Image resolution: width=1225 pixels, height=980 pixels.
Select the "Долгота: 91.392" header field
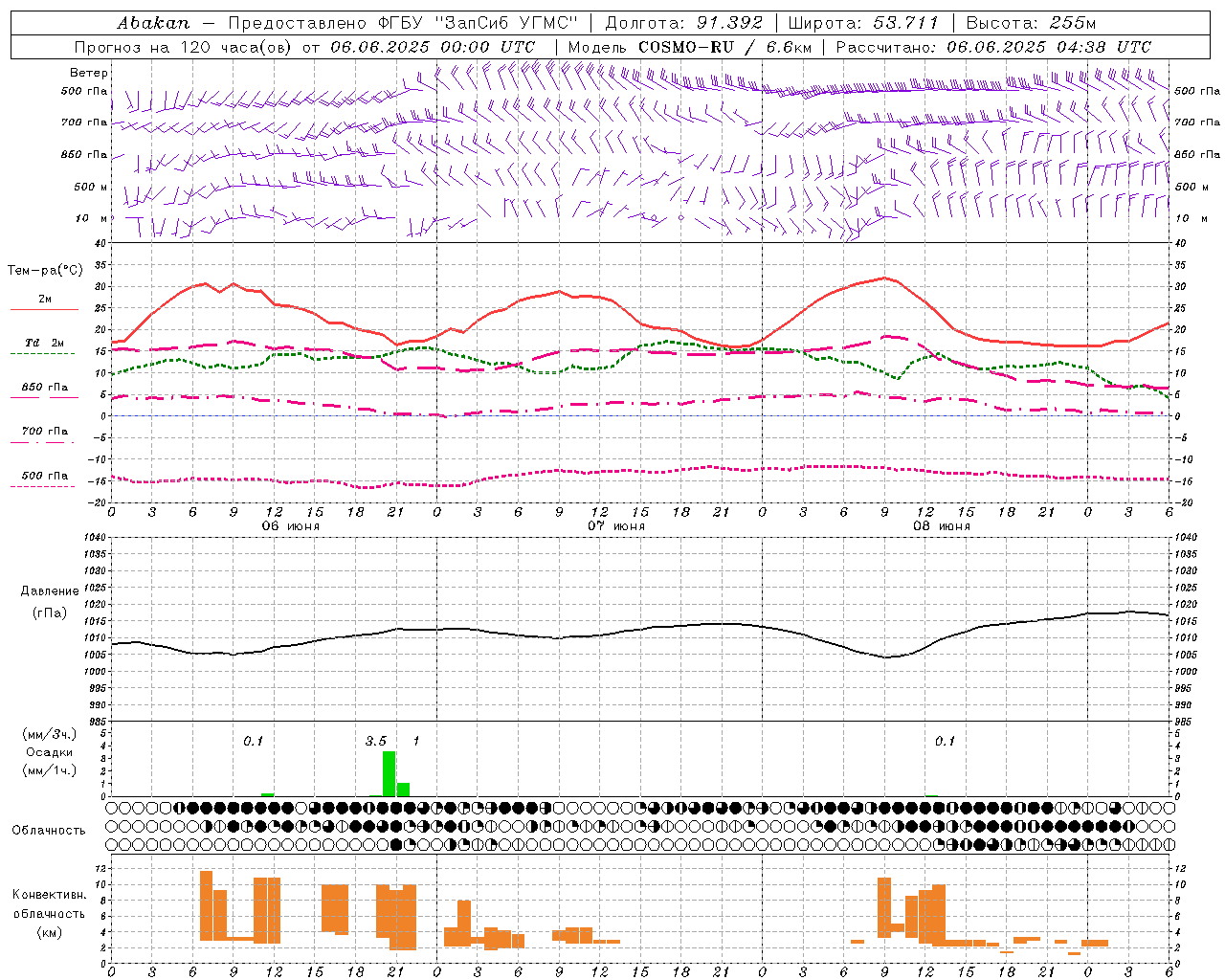684,23
